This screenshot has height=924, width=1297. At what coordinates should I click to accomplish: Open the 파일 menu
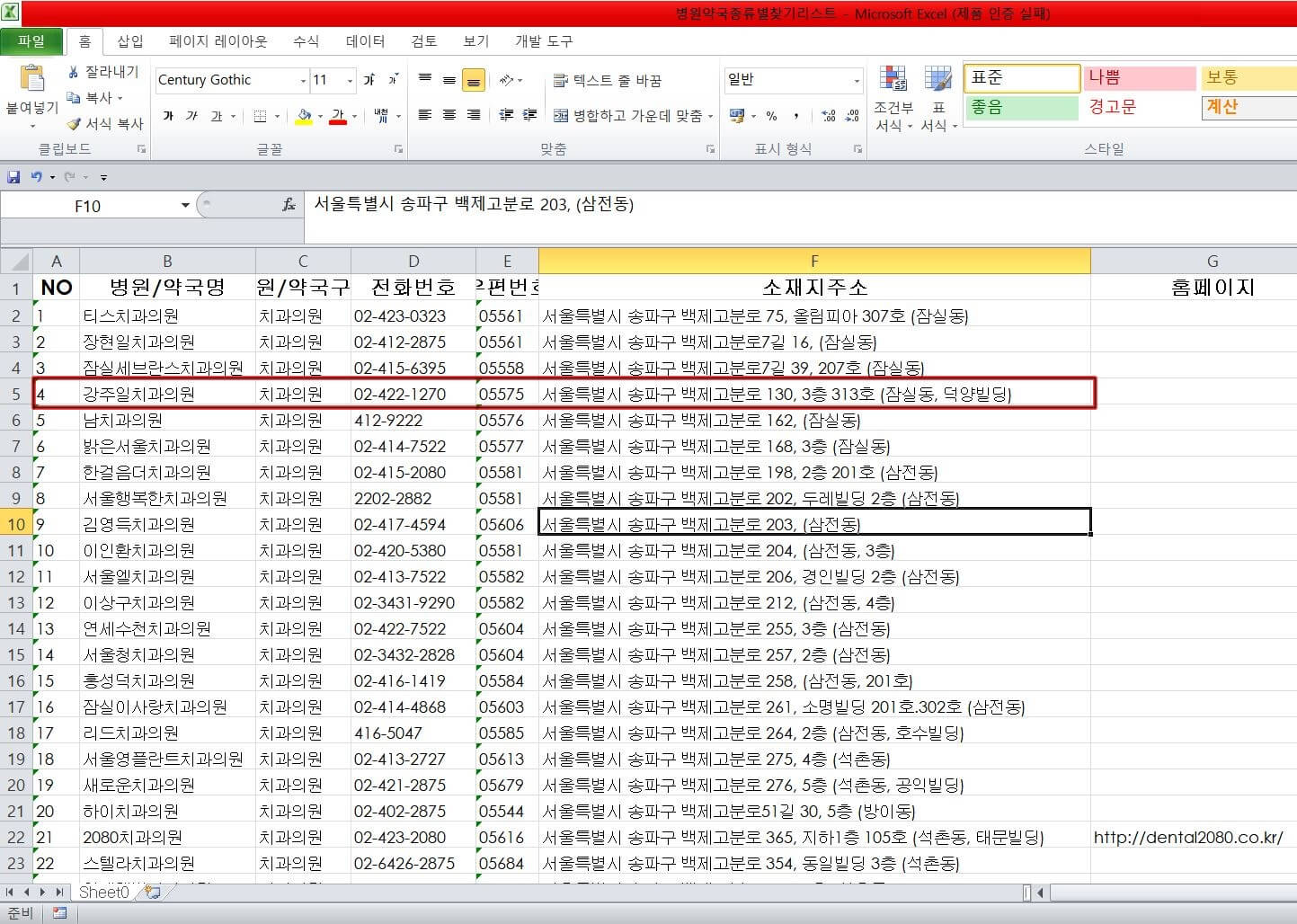tap(31, 40)
